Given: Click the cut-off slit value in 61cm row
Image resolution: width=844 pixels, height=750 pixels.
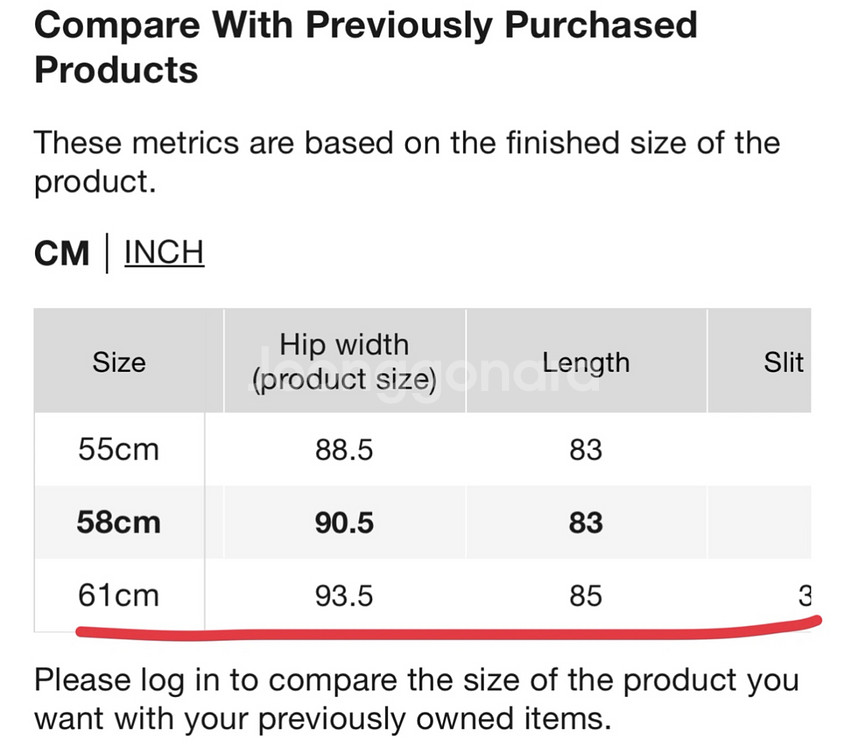Looking at the screenshot, I should (805, 596).
